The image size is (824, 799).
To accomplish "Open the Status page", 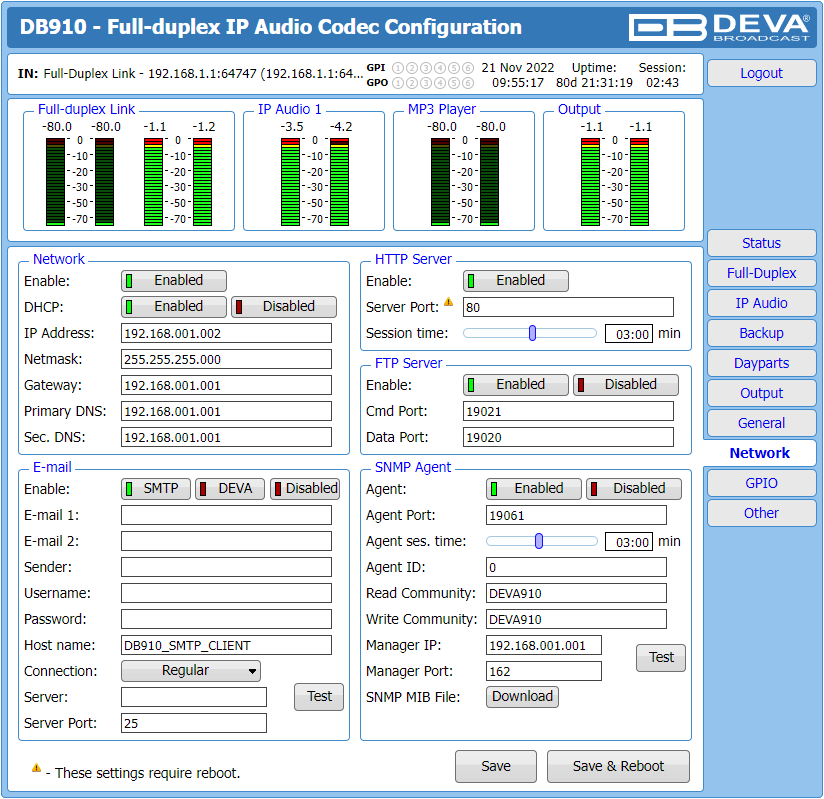I will click(x=761, y=243).
